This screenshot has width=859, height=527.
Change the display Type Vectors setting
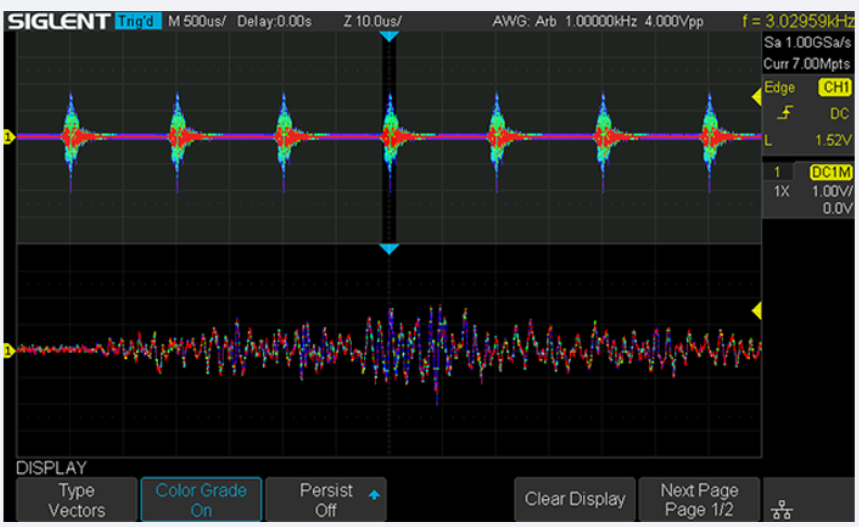click(77, 500)
